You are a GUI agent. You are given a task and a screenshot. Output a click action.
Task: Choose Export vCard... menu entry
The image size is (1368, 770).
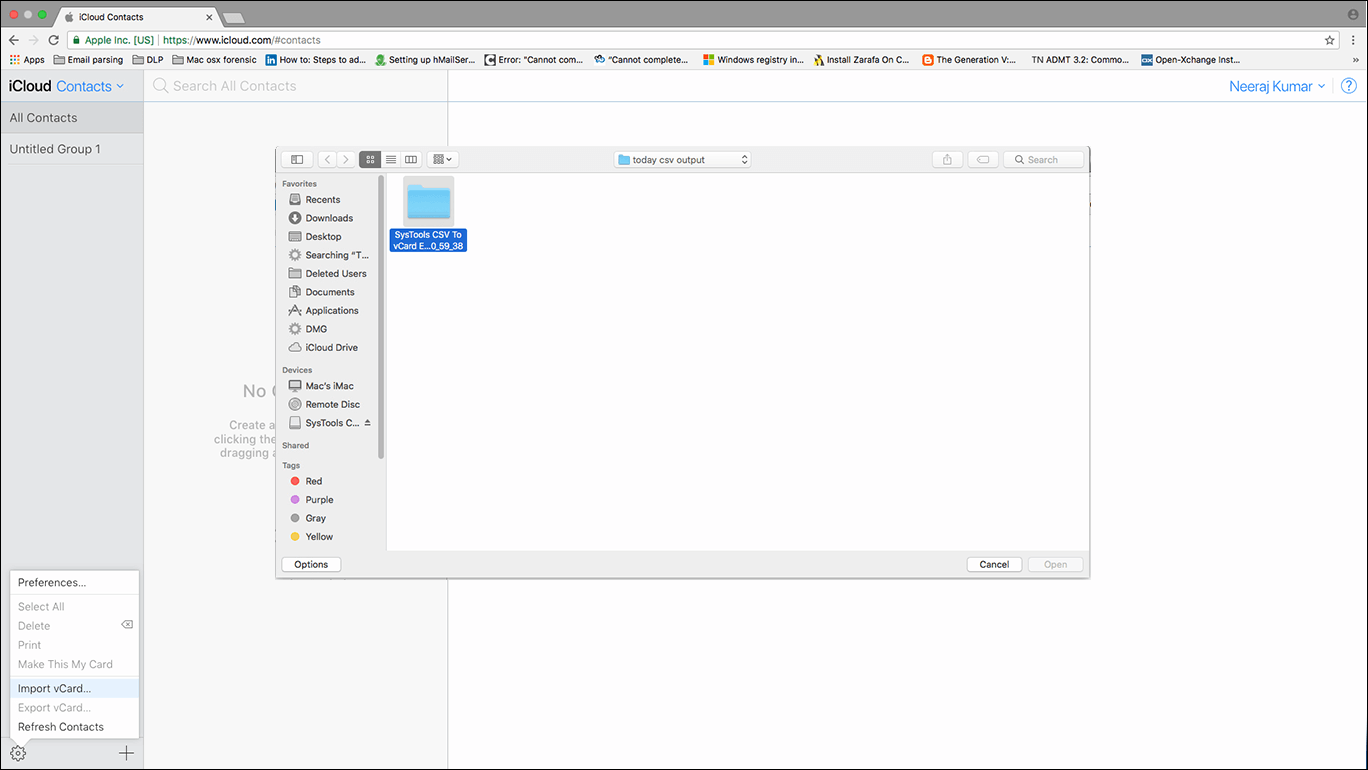coord(74,708)
